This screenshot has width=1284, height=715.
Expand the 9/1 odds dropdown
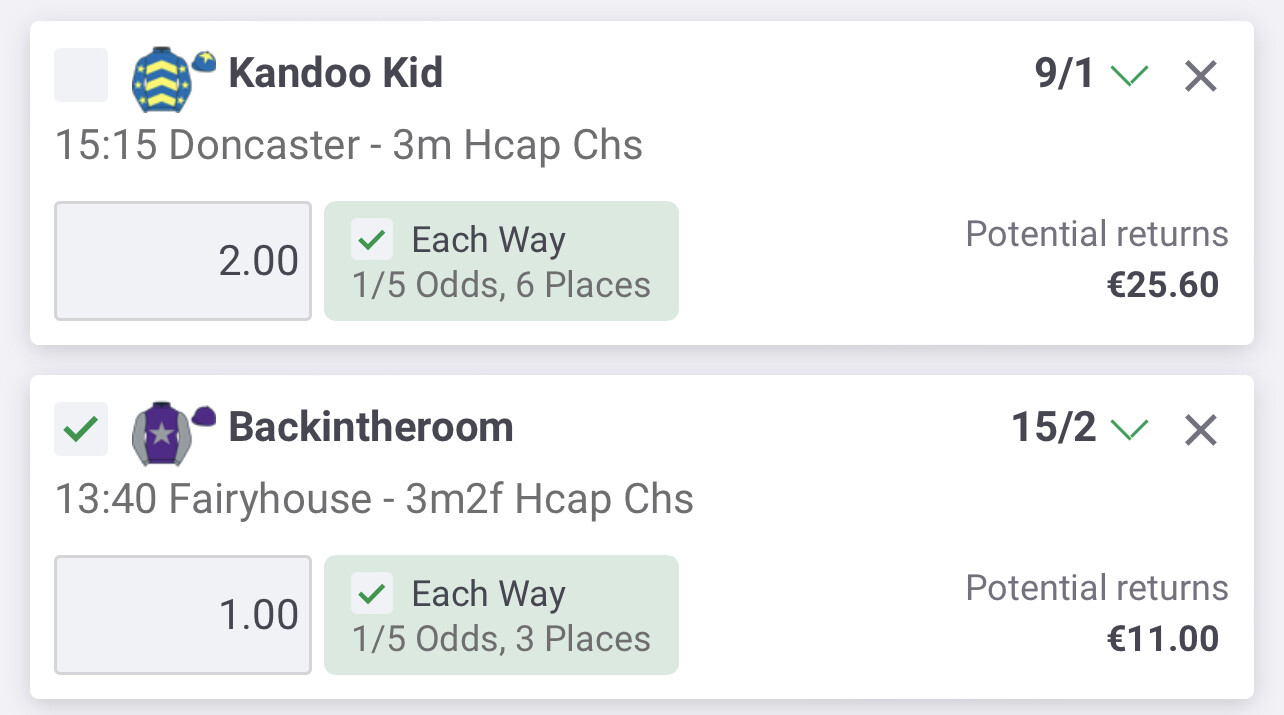[1091, 75]
